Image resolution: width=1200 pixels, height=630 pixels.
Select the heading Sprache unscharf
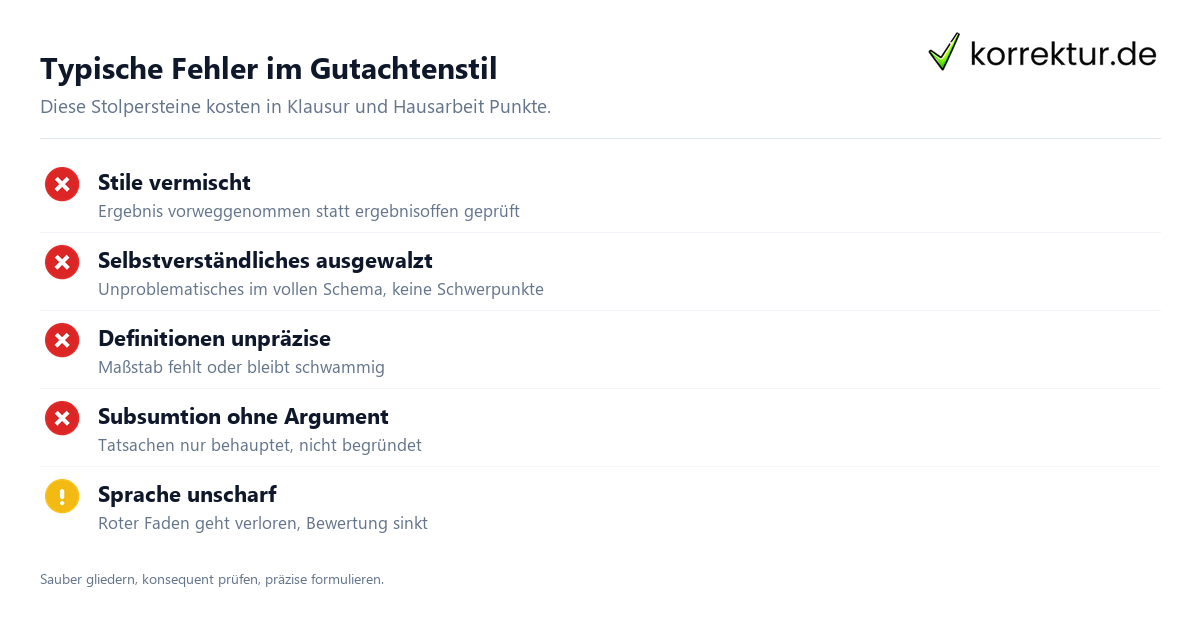(x=187, y=495)
